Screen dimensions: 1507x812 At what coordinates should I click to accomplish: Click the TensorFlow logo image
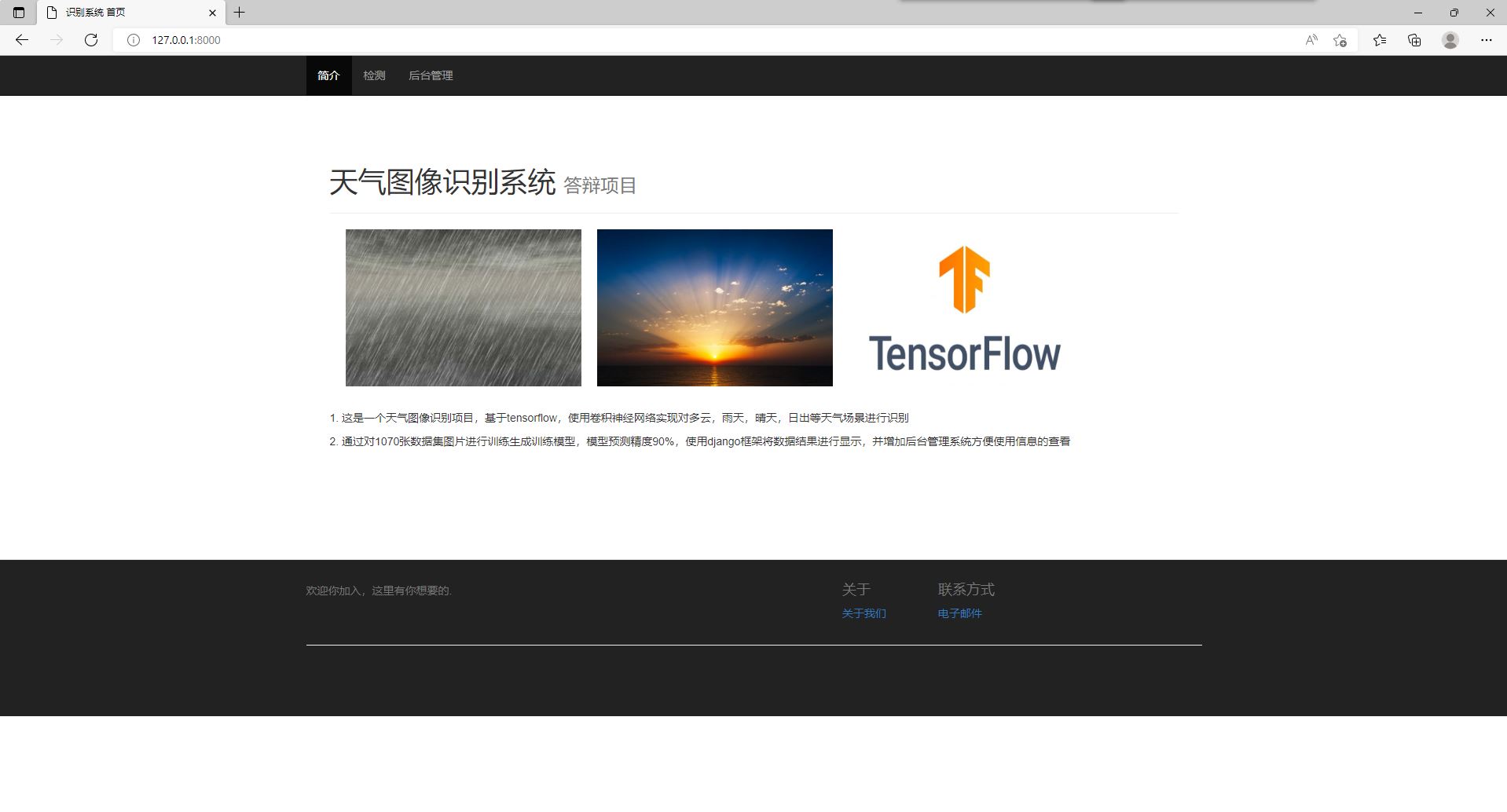965,308
